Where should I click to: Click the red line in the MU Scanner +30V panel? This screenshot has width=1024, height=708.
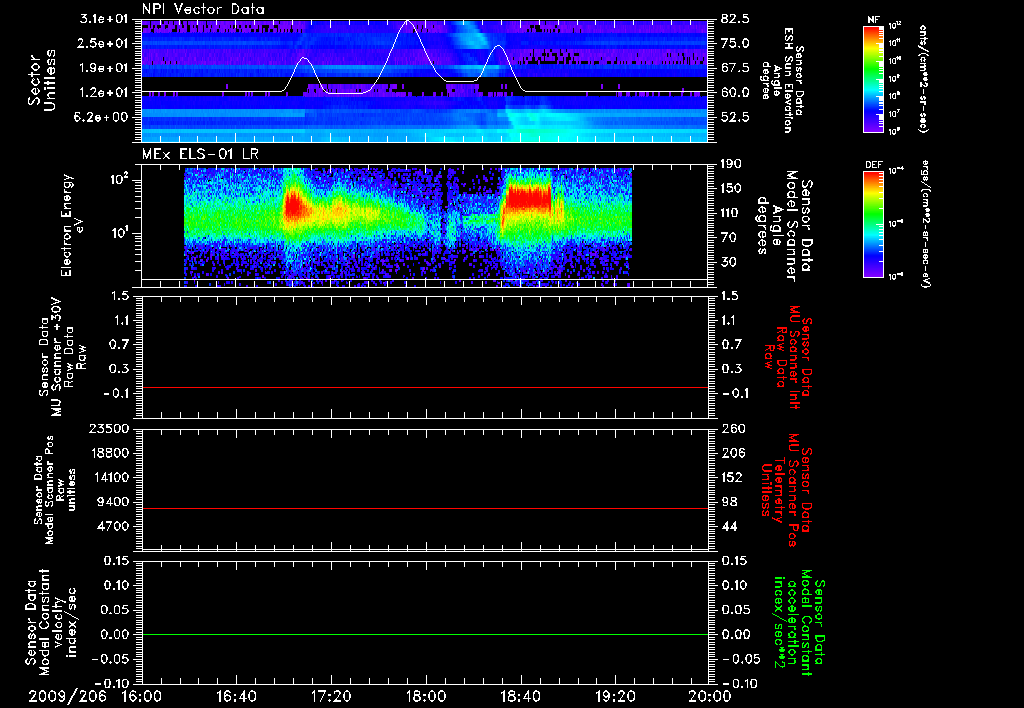click(x=425, y=387)
